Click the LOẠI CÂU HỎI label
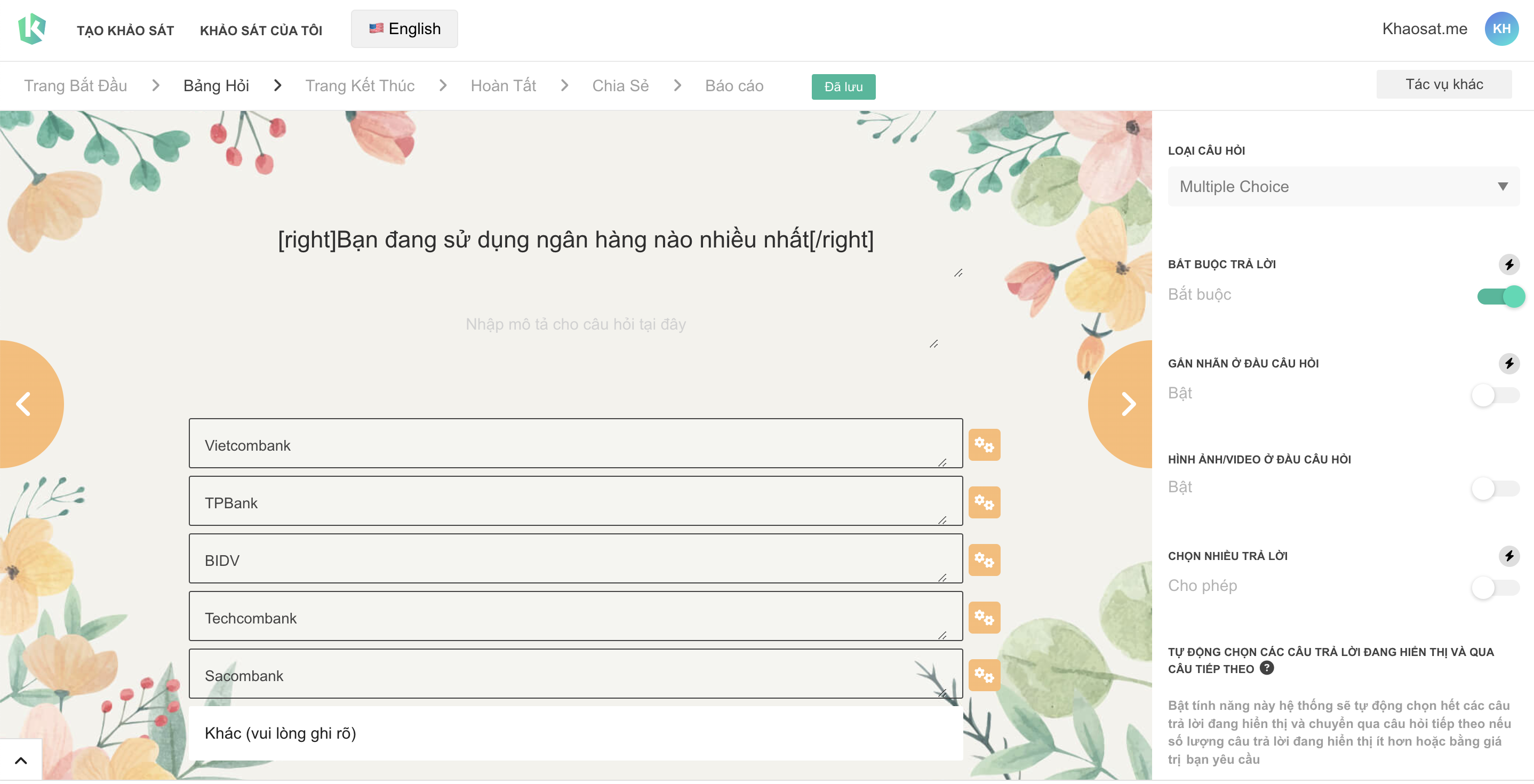1534x784 pixels. click(x=1207, y=150)
